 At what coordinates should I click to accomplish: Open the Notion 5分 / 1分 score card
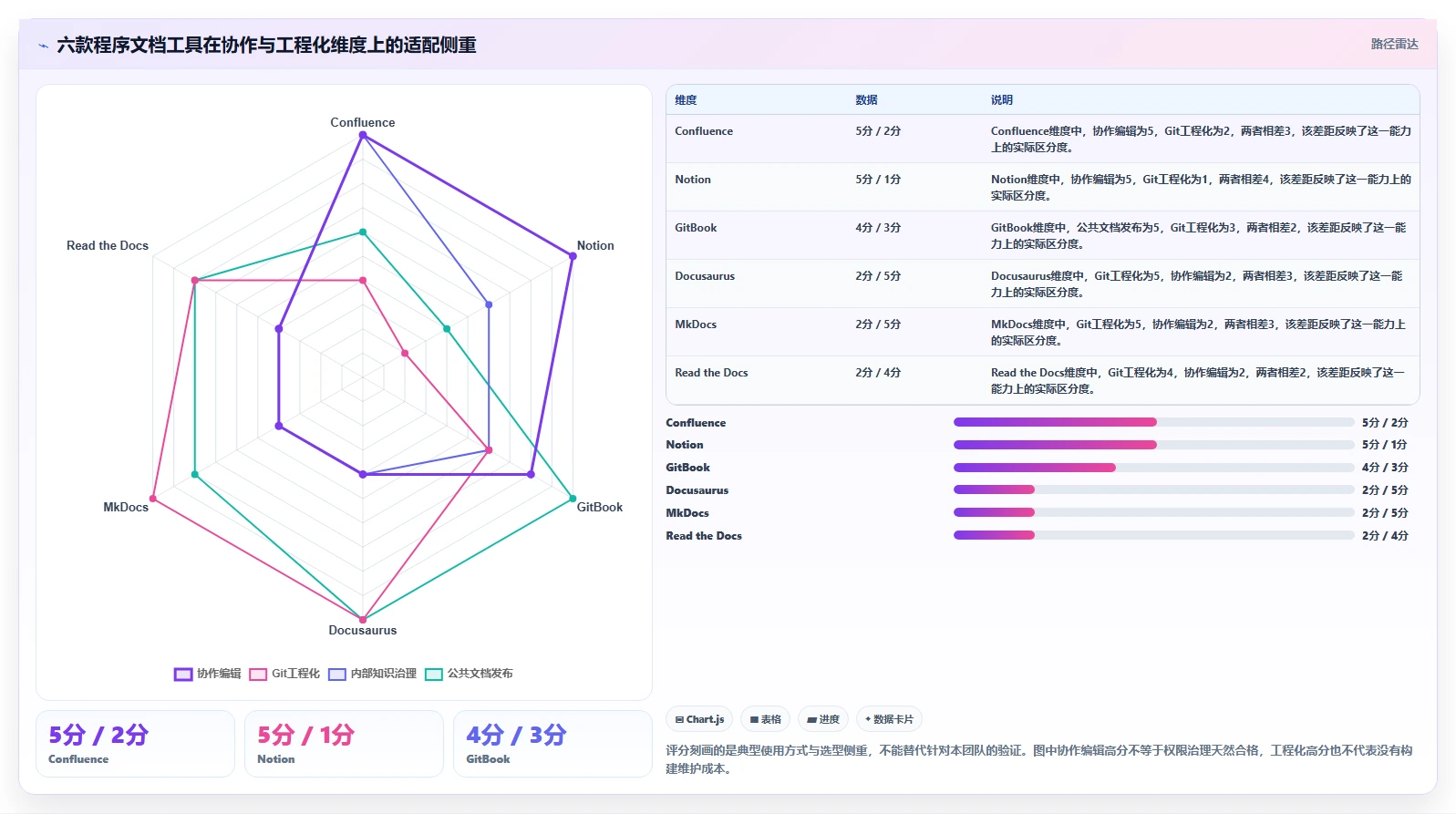[344, 744]
